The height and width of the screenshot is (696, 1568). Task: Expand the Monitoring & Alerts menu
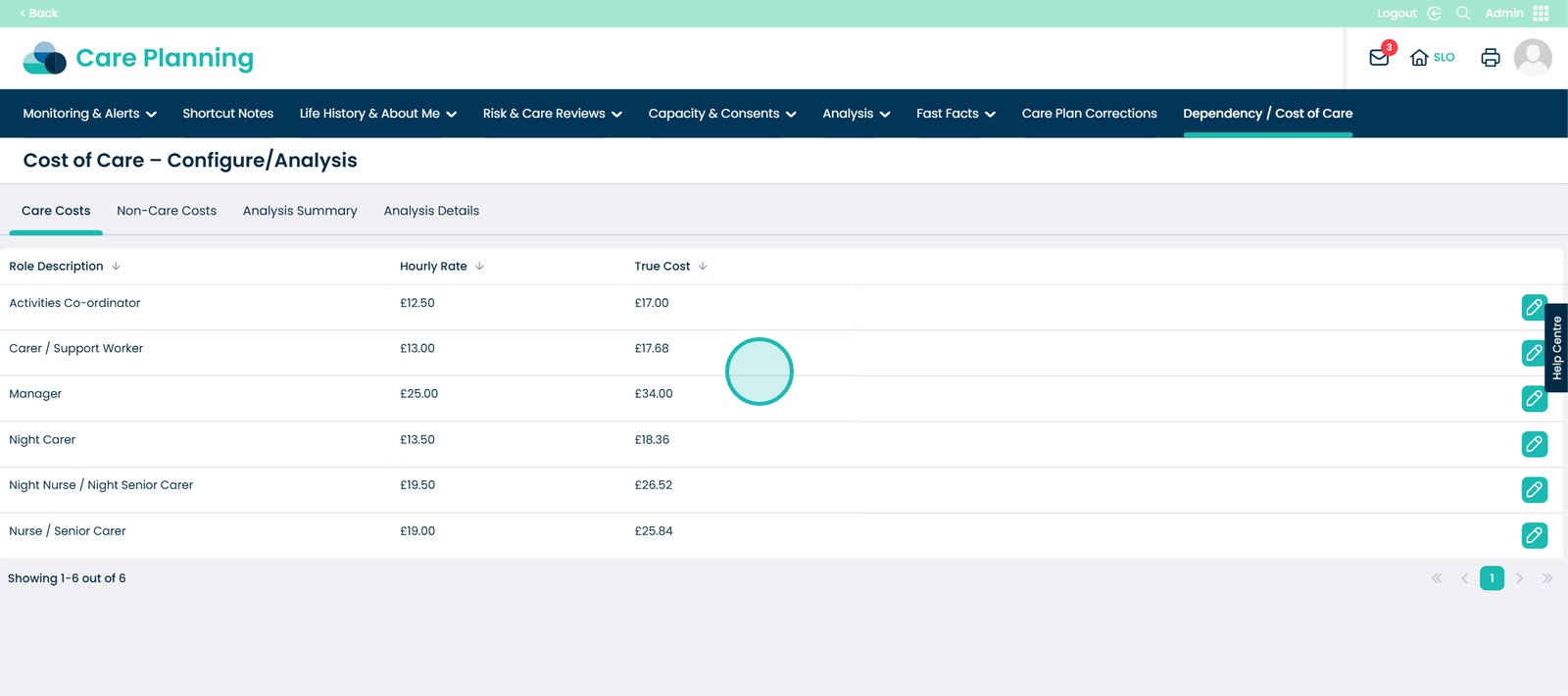89,114
